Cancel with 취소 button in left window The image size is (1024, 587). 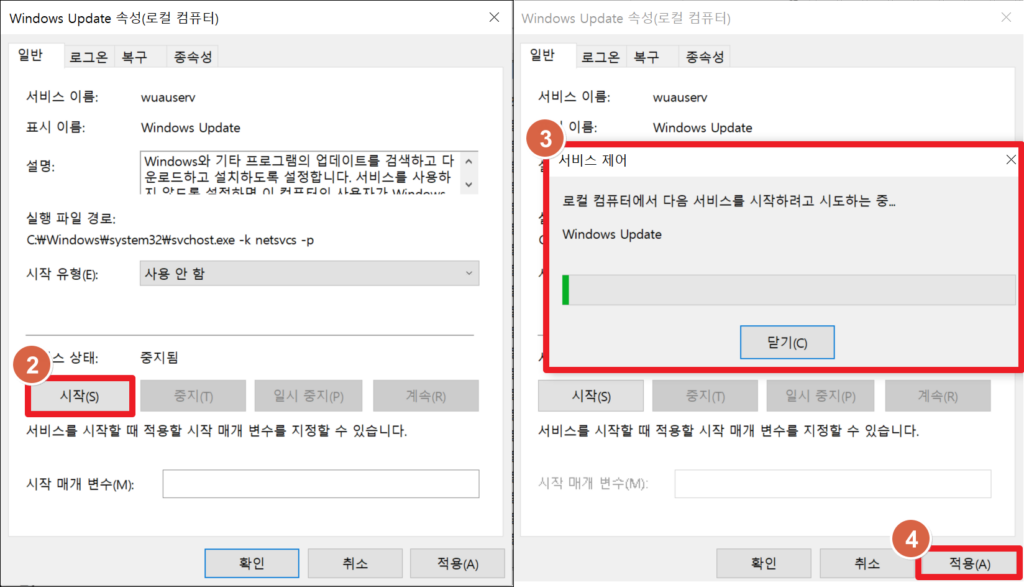click(x=355, y=563)
